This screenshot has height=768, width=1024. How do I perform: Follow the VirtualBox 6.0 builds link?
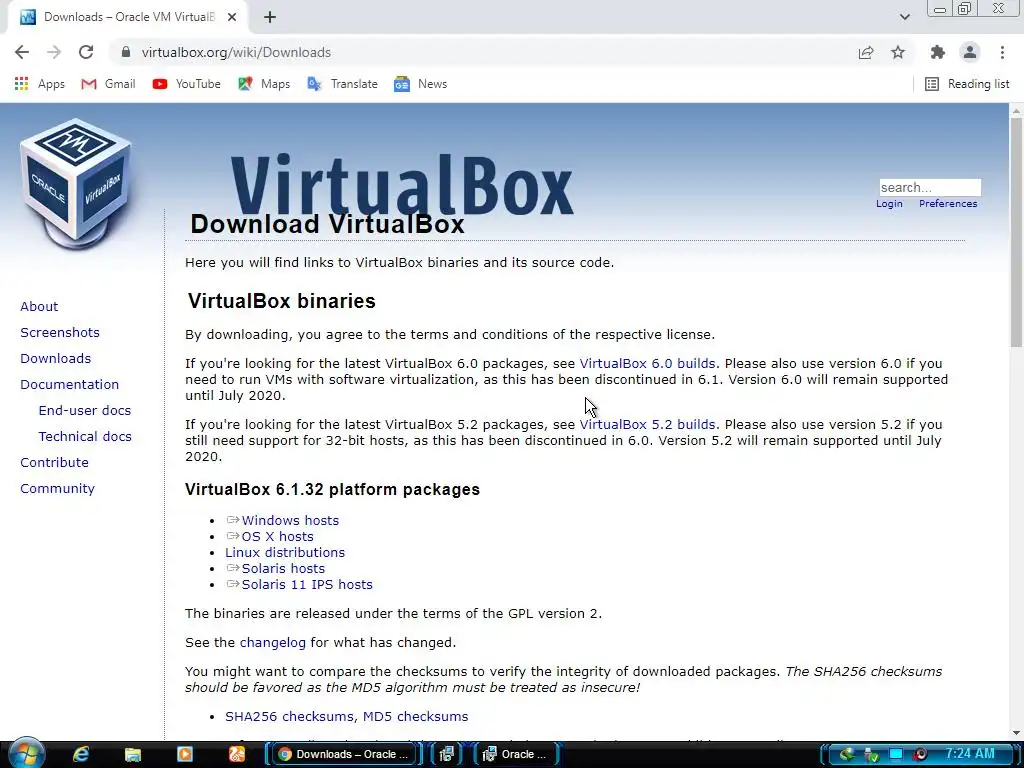click(647, 364)
